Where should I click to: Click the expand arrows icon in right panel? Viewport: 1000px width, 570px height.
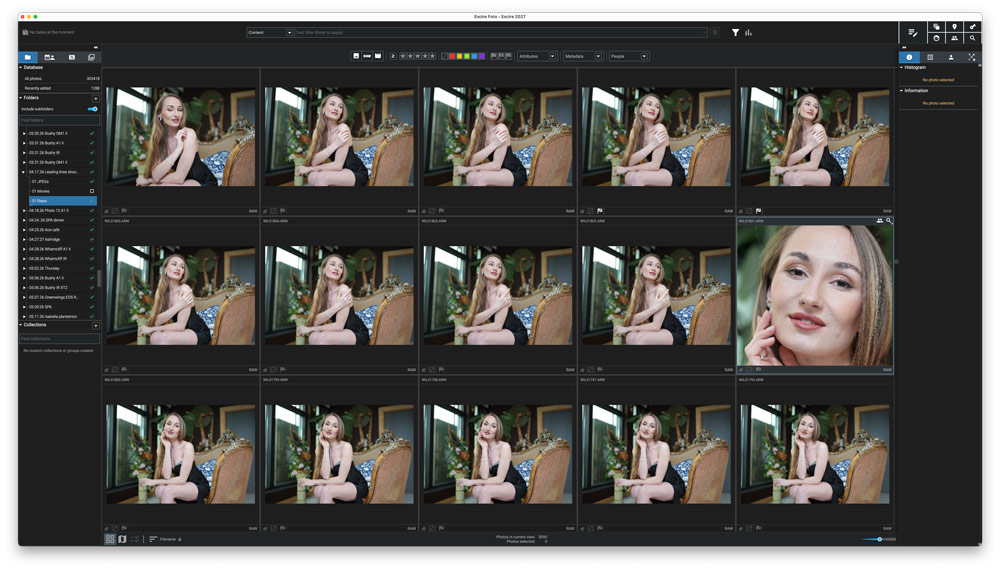(971, 57)
